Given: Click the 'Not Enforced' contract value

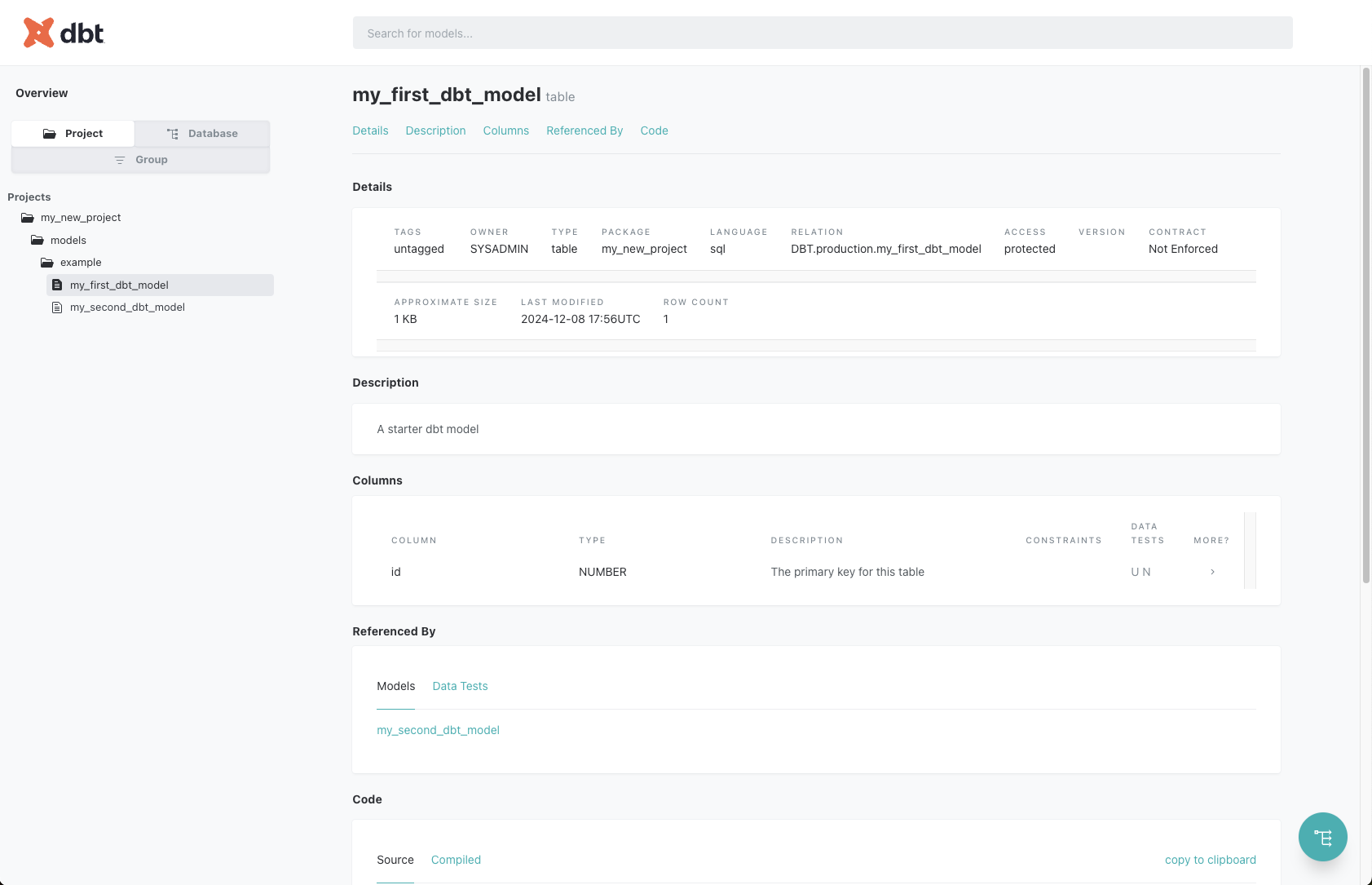Looking at the screenshot, I should tap(1183, 249).
